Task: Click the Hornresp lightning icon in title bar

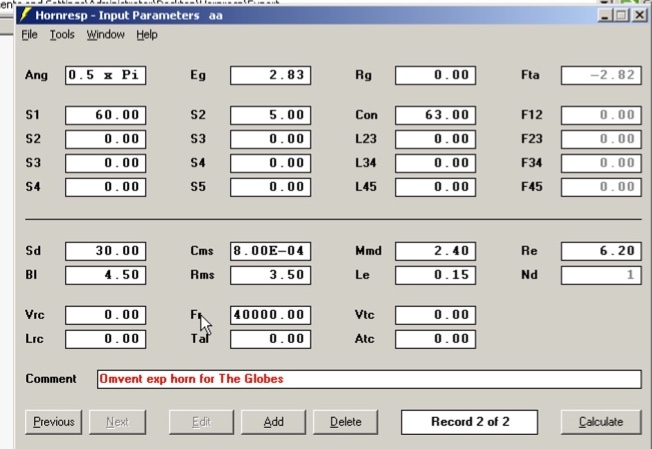Action: (x=25, y=15)
